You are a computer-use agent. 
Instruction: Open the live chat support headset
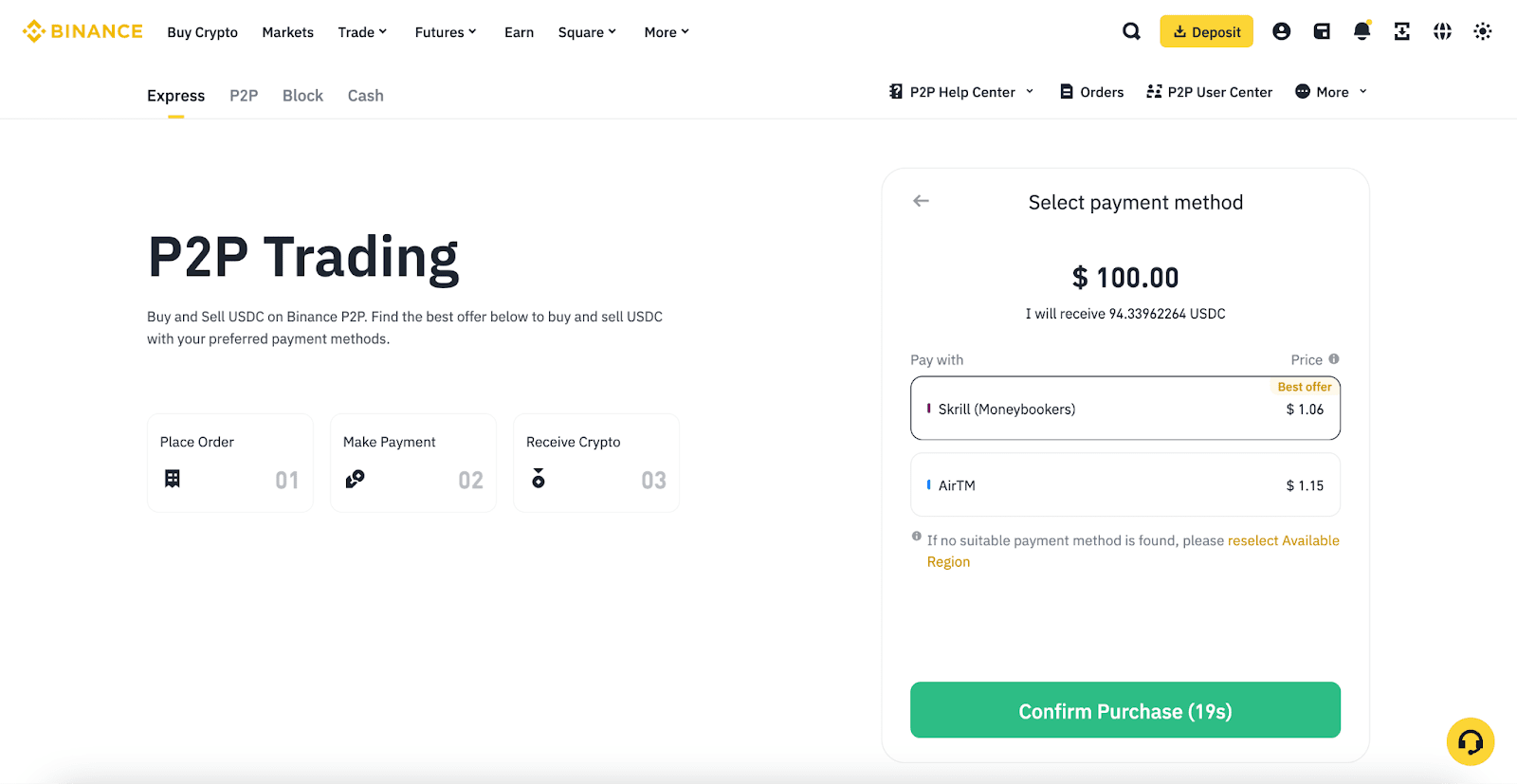coord(1470,741)
